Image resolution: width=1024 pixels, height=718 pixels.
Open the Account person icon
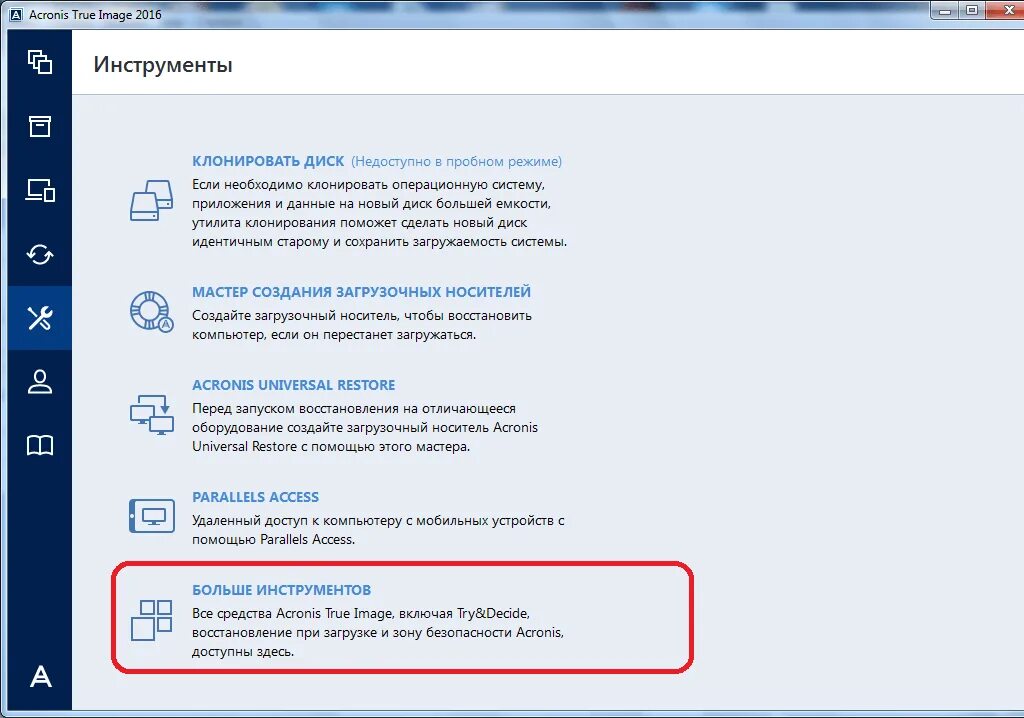(40, 381)
